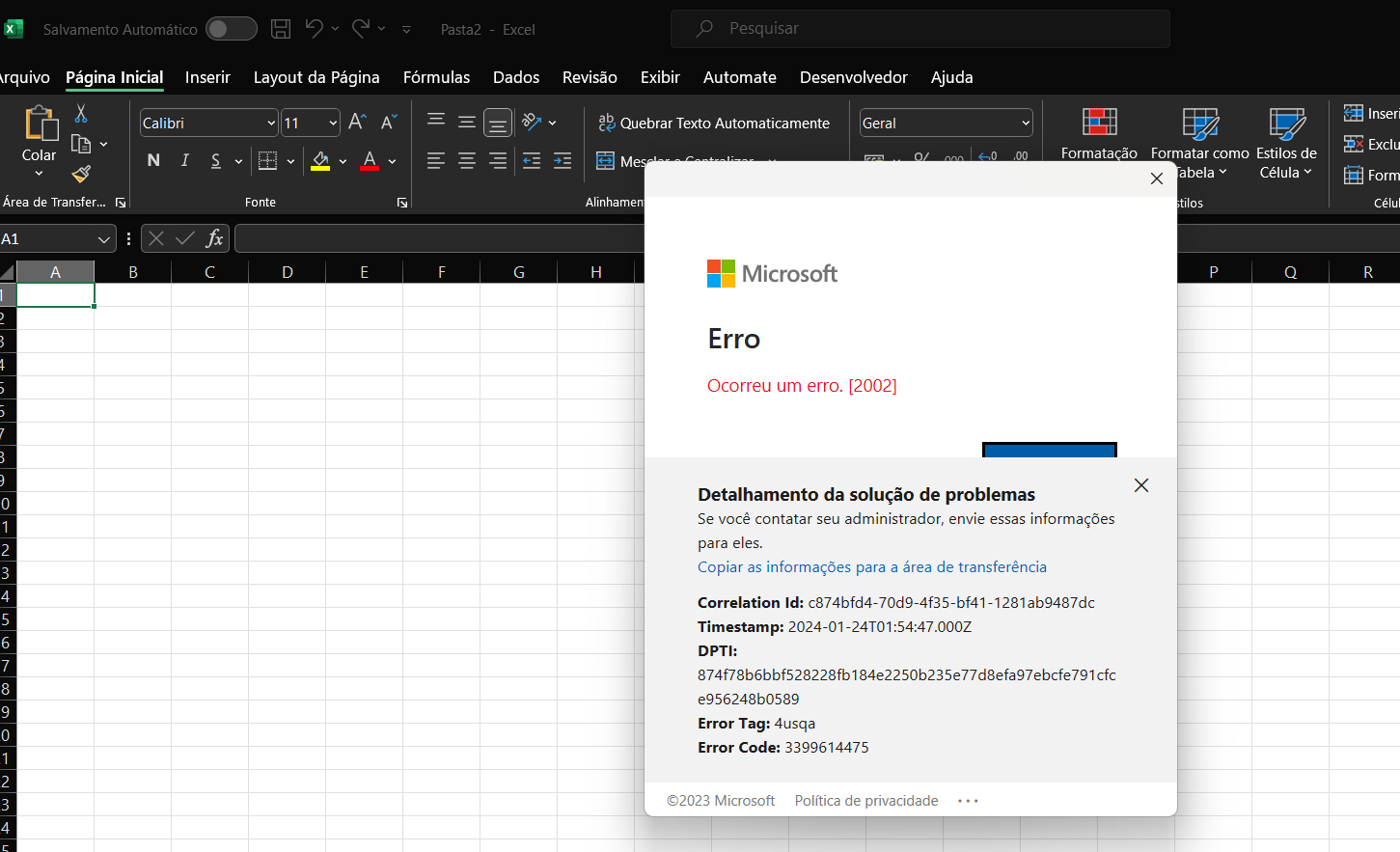Image resolution: width=1400 pixels, height=852 pixels.
Task: Expand the fill color dropdown arrow
Action: (343, 161)
